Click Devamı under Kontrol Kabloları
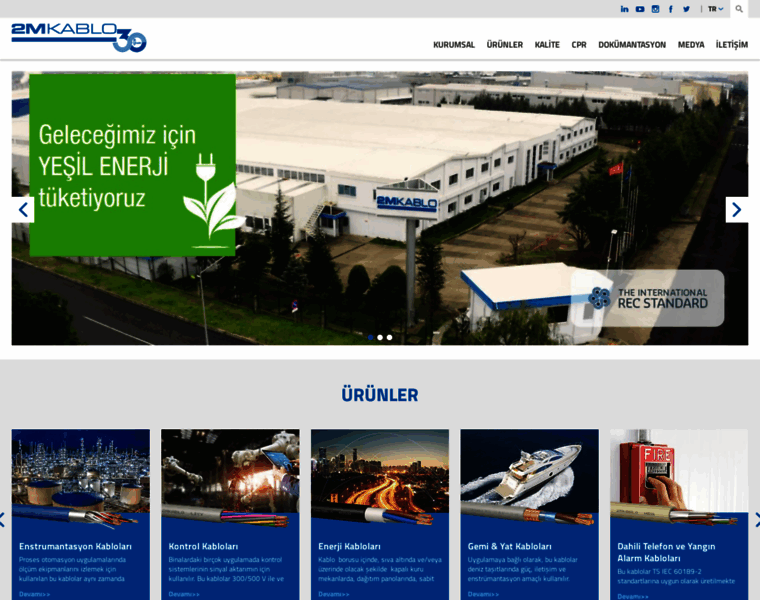 (x=184, y=594)
